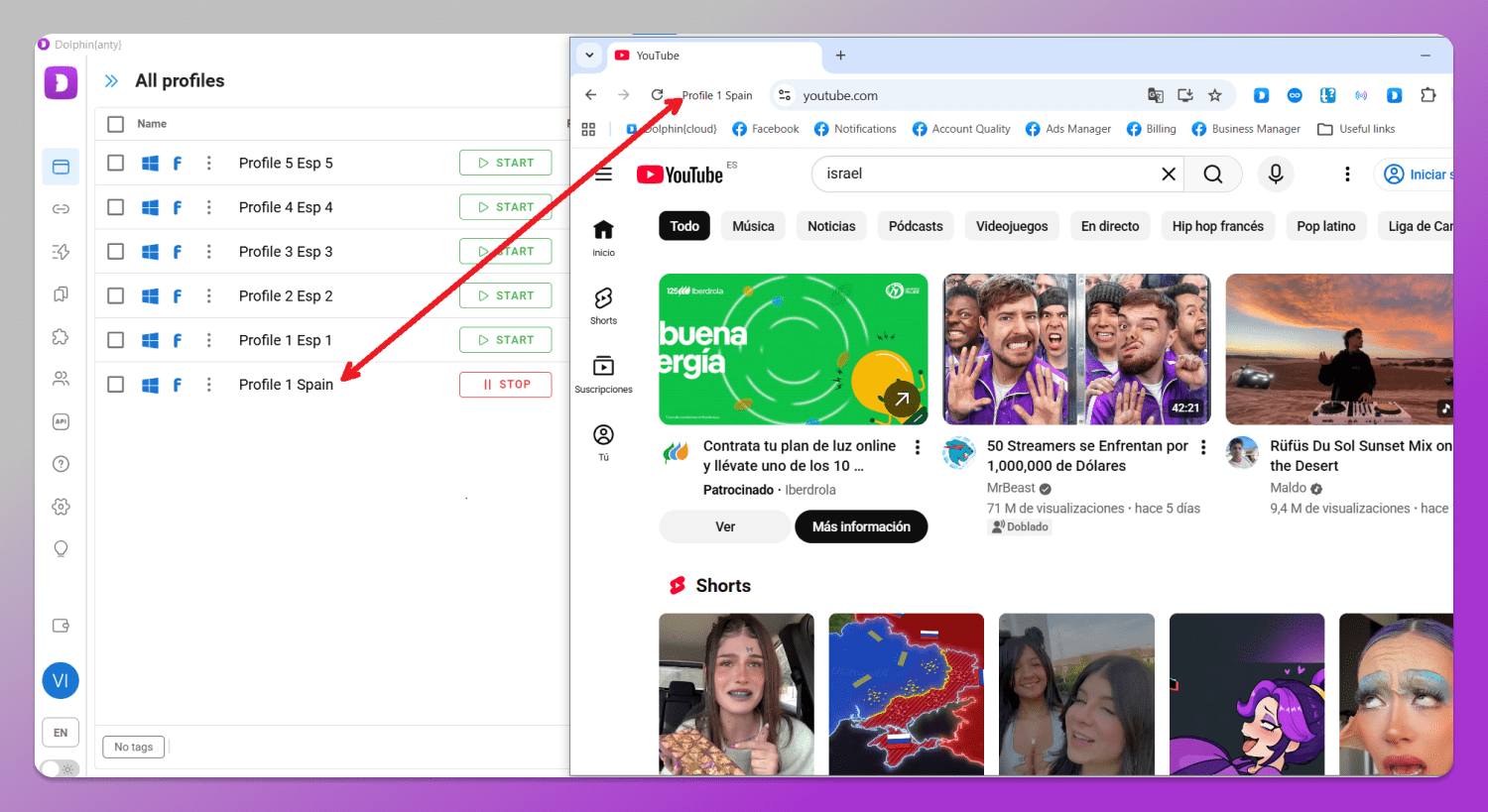Open the API sidebar icon
This screenshot has width=1488, height=812.
[61, 421]
